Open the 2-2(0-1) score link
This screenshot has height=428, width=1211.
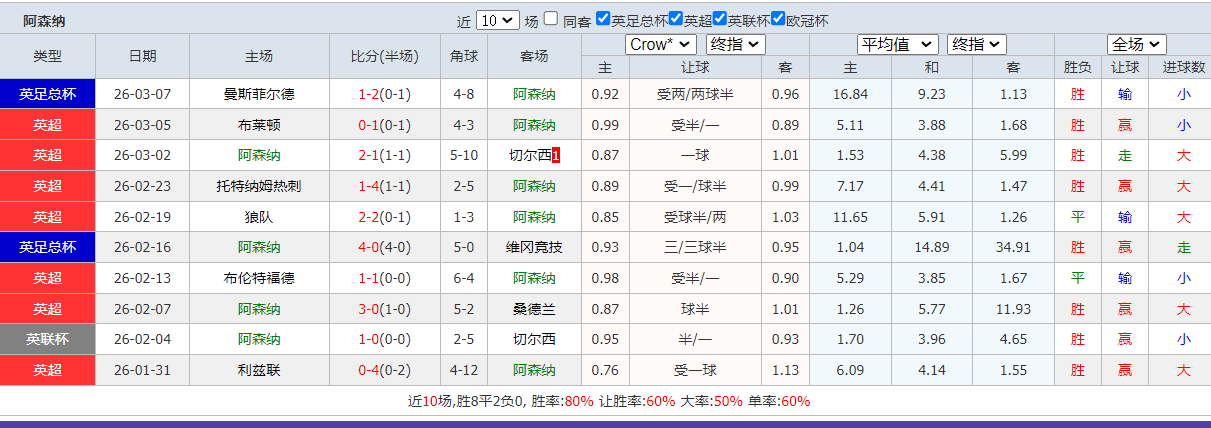[x=385, y=217]
